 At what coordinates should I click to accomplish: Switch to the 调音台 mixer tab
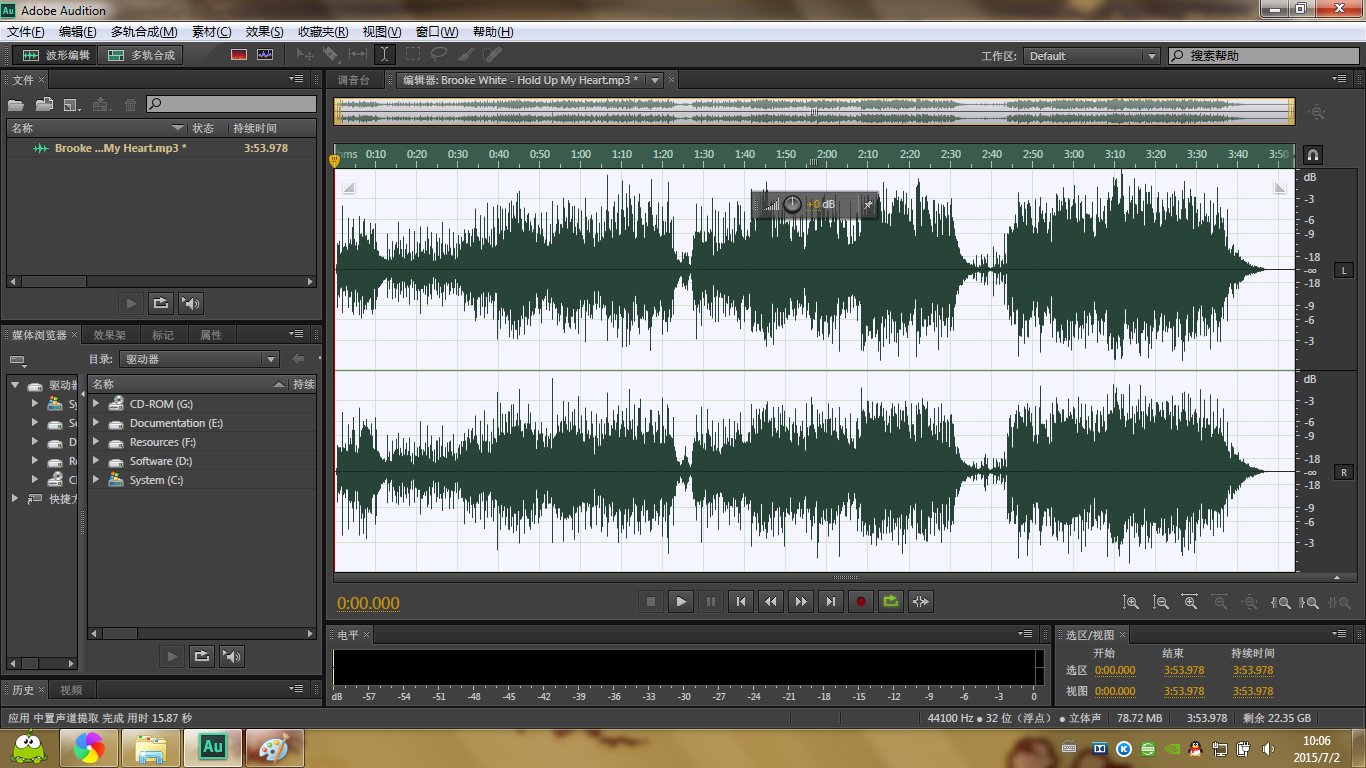(353, 80)
